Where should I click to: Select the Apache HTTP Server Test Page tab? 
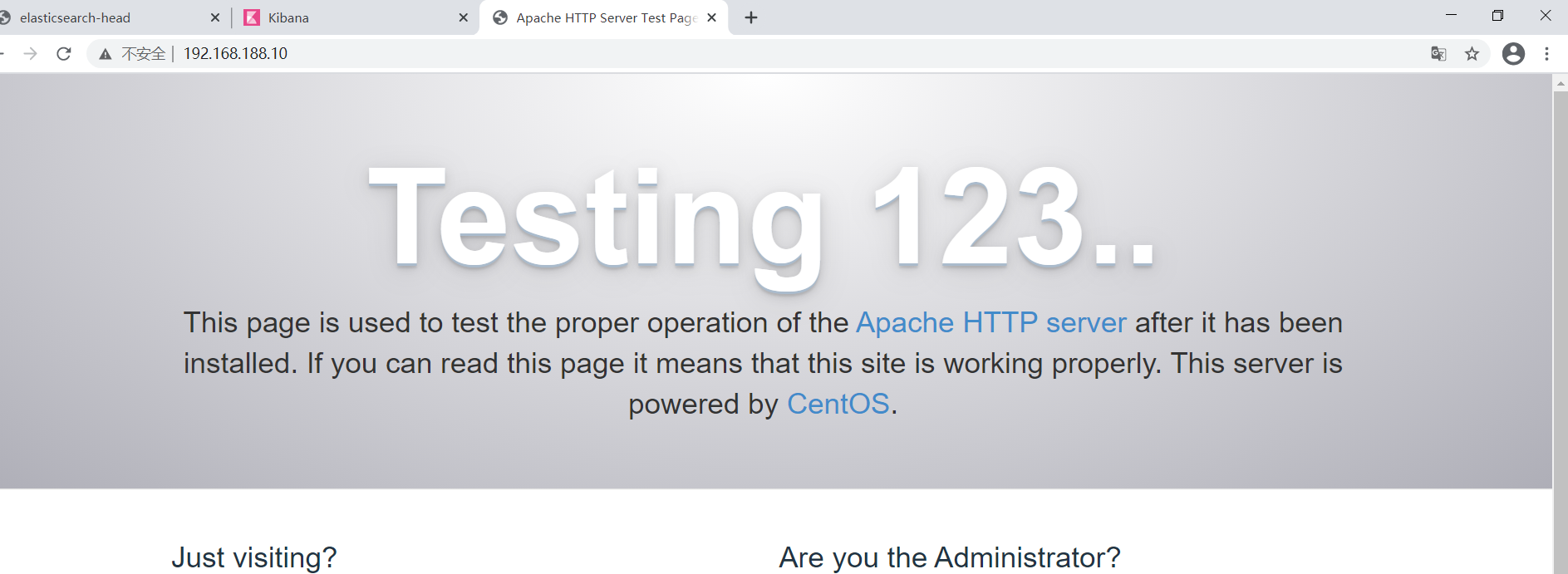click(x=604, y=17)
